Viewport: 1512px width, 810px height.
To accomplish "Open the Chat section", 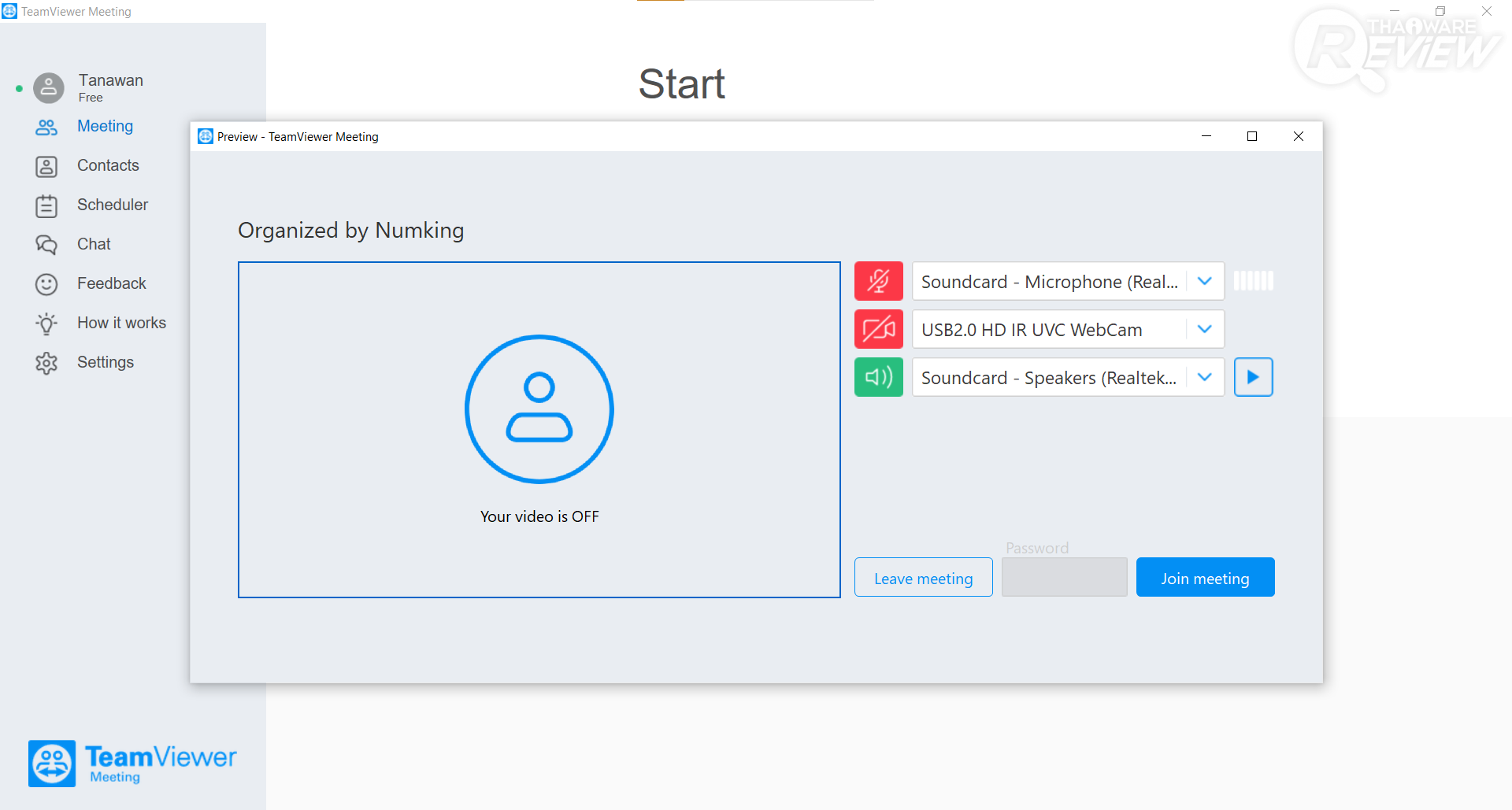I will (94, 244).
